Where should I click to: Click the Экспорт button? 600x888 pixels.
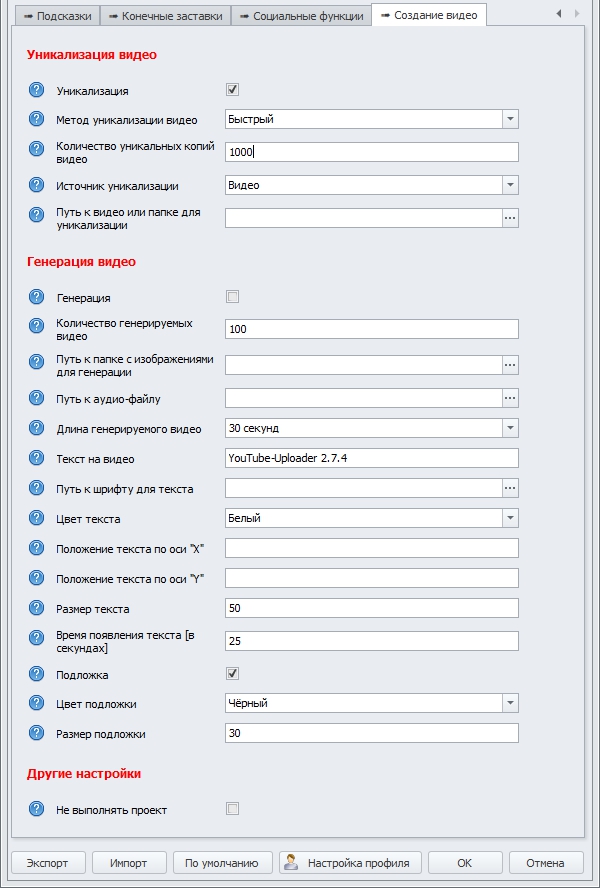tap(47, 862)
